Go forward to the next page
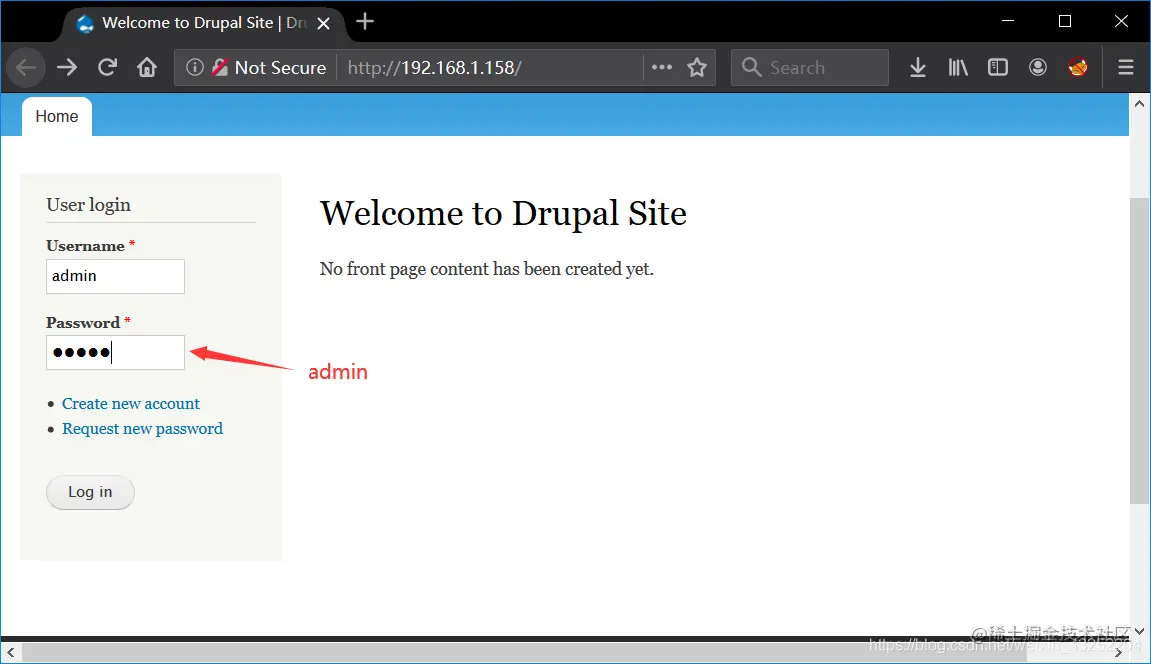 coord(67,68)
